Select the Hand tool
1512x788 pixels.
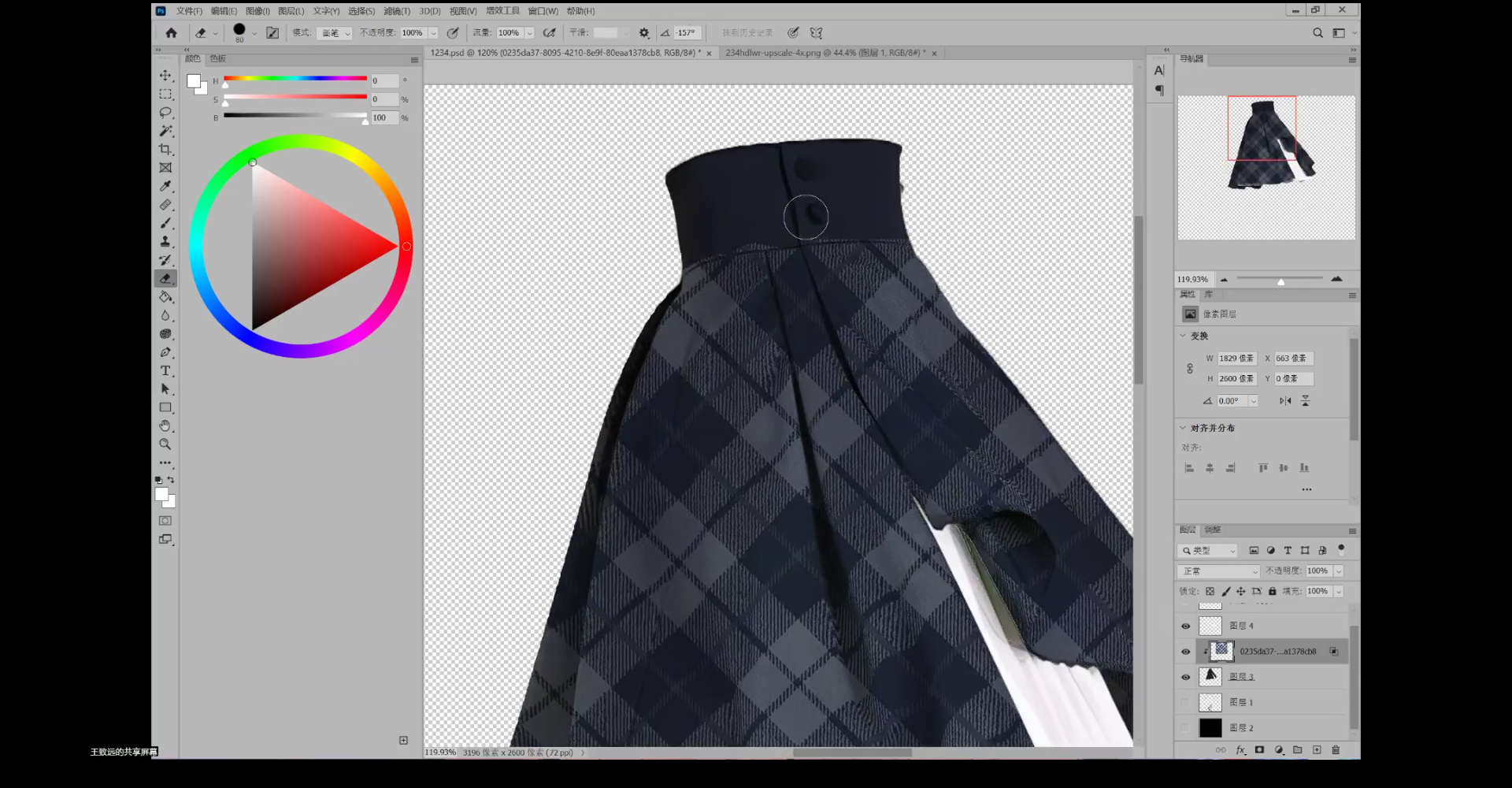[165, 426]
